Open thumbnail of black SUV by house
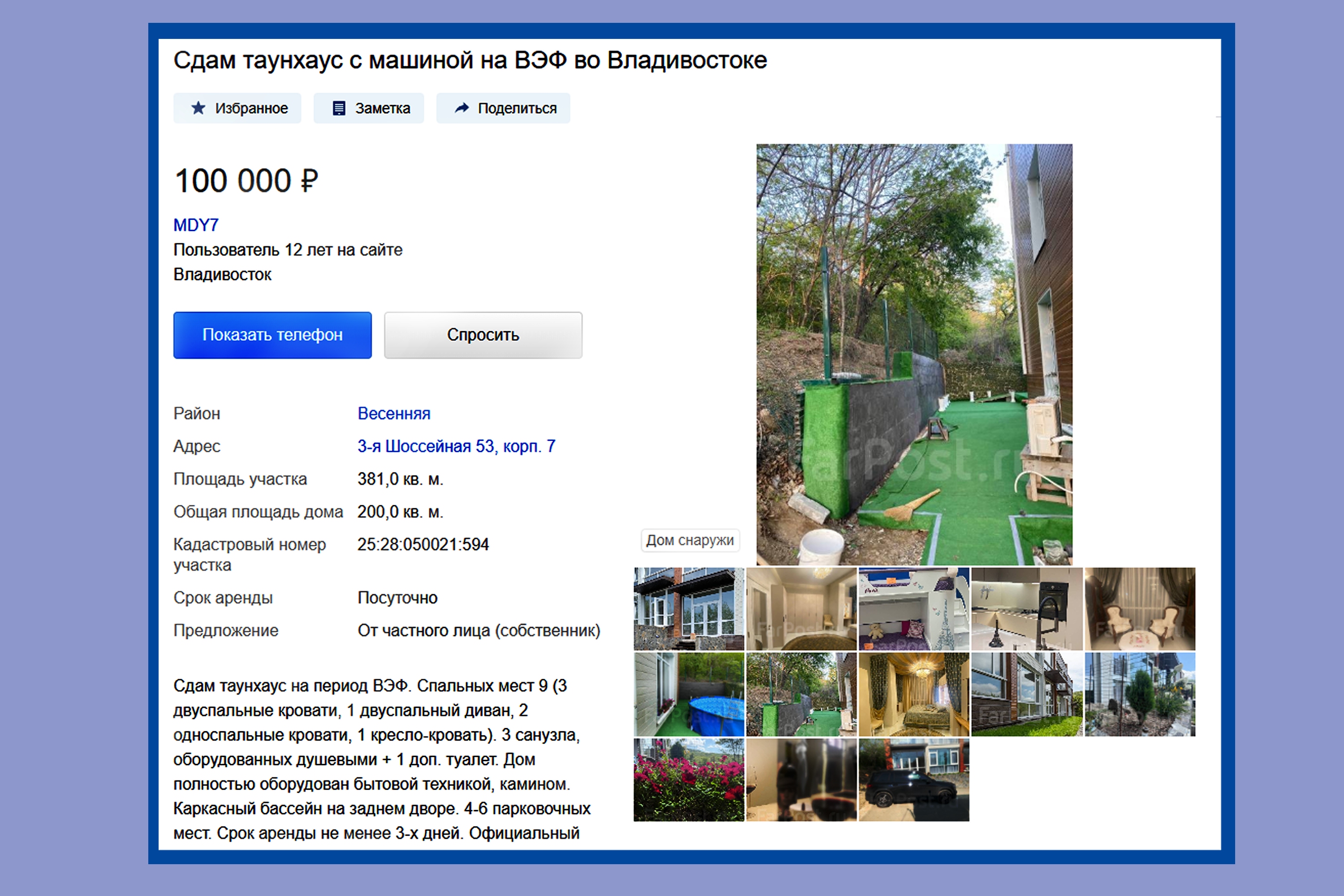 (914, 780)
